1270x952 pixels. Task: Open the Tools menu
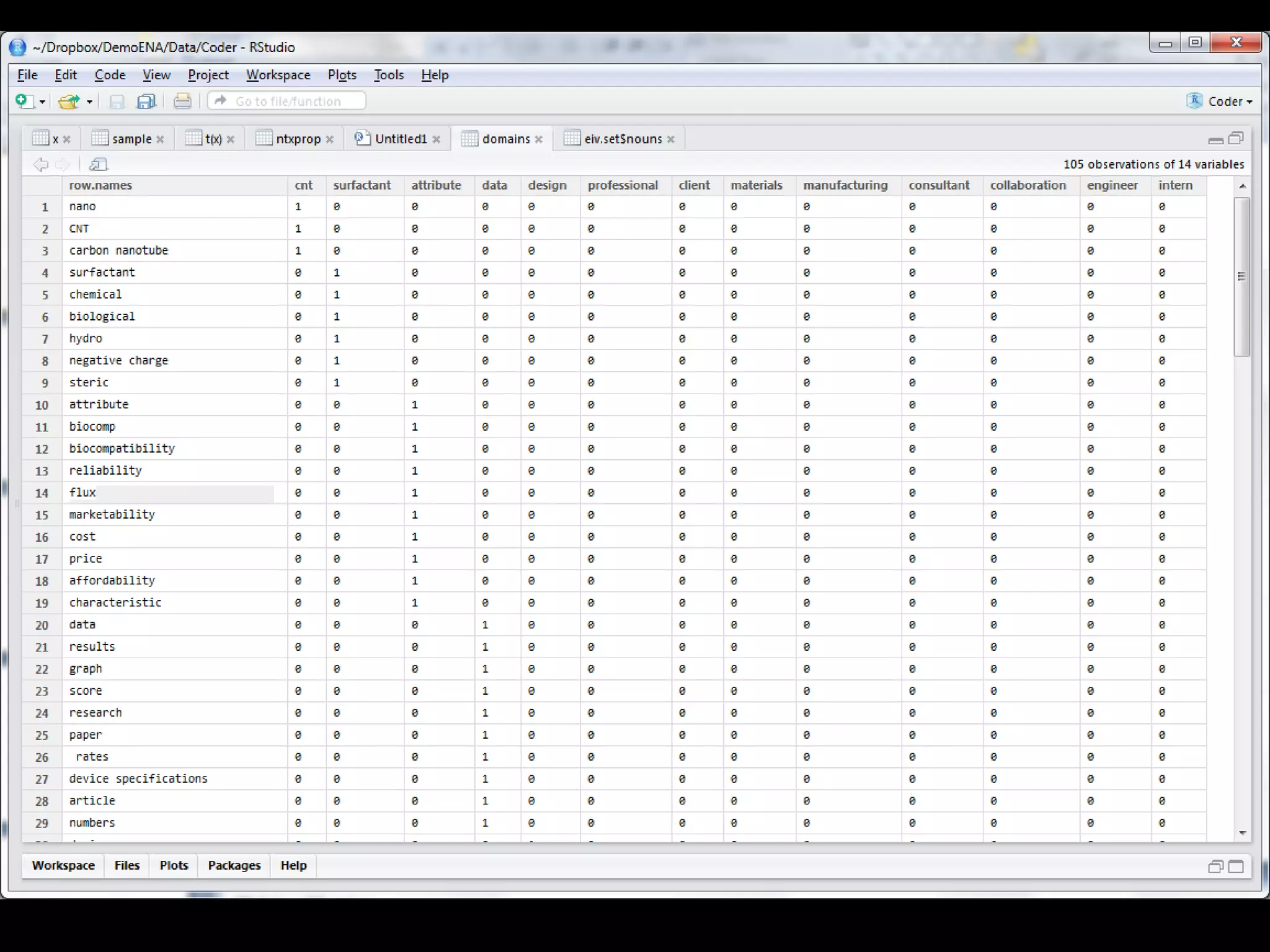[x=388, y=75]
